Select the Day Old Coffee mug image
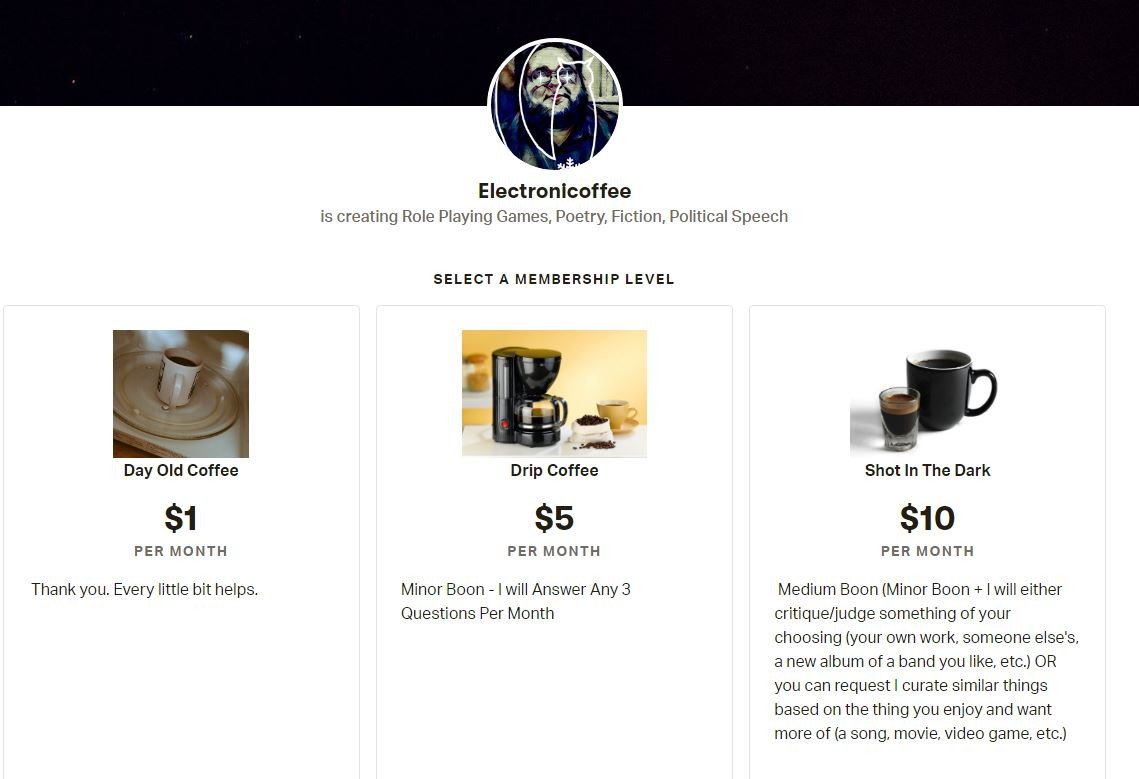 click(x=181, y=394)
